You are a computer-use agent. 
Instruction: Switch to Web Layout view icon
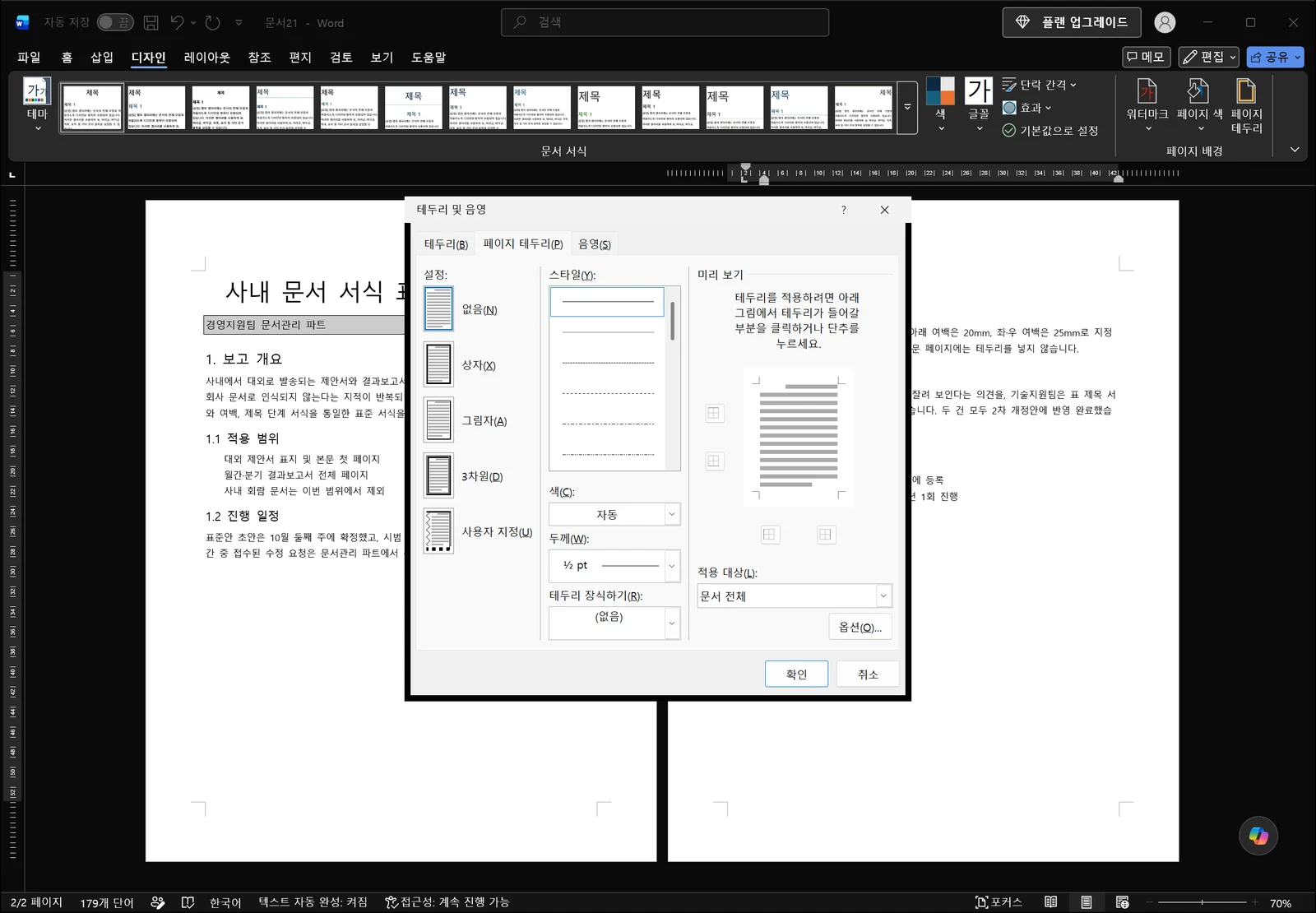1123,902
